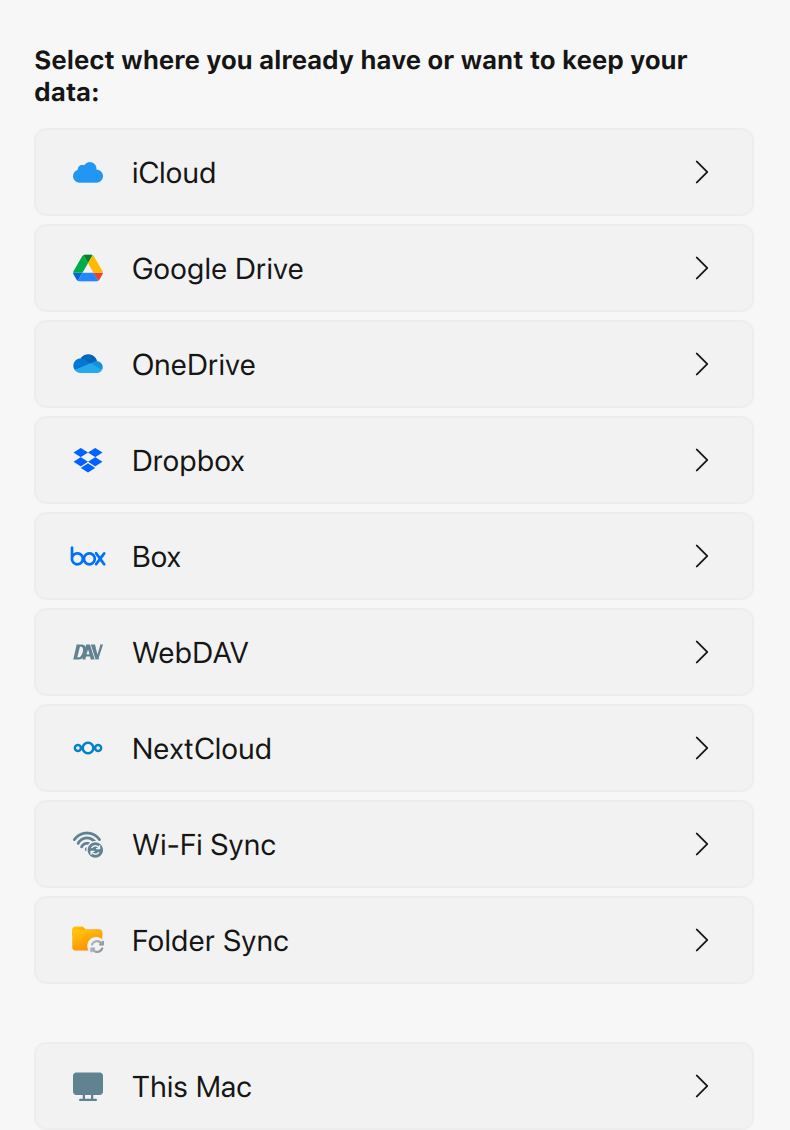Choose the Wi-Fi Sync label text
Viewport: 790px width, 1130px height.
tap(204, 845)
